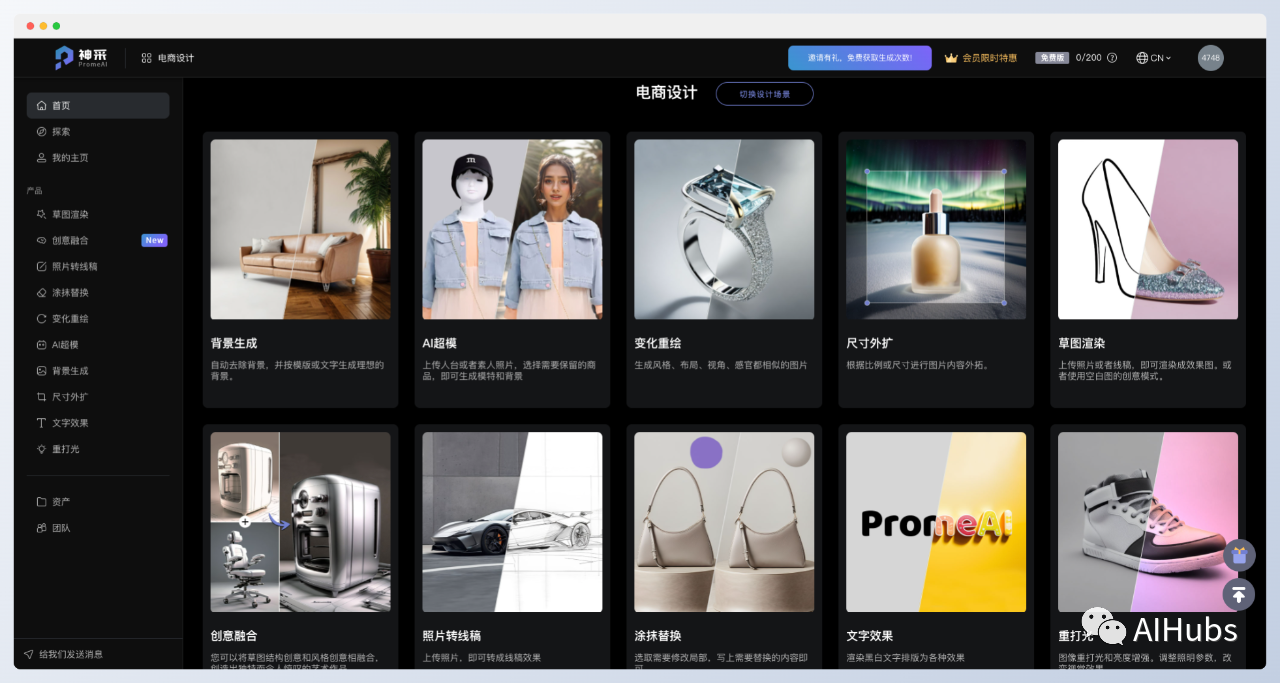Screen dimensions: 1280x683
Task: Click the 照片转线稿 sidebar icon
Action: (41, 267)
